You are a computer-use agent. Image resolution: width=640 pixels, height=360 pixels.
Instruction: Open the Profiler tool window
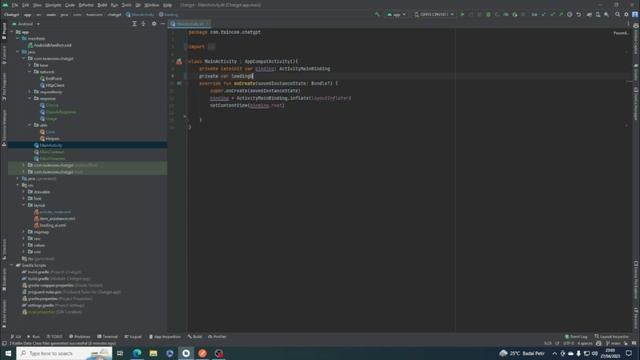tap(217, 337)
